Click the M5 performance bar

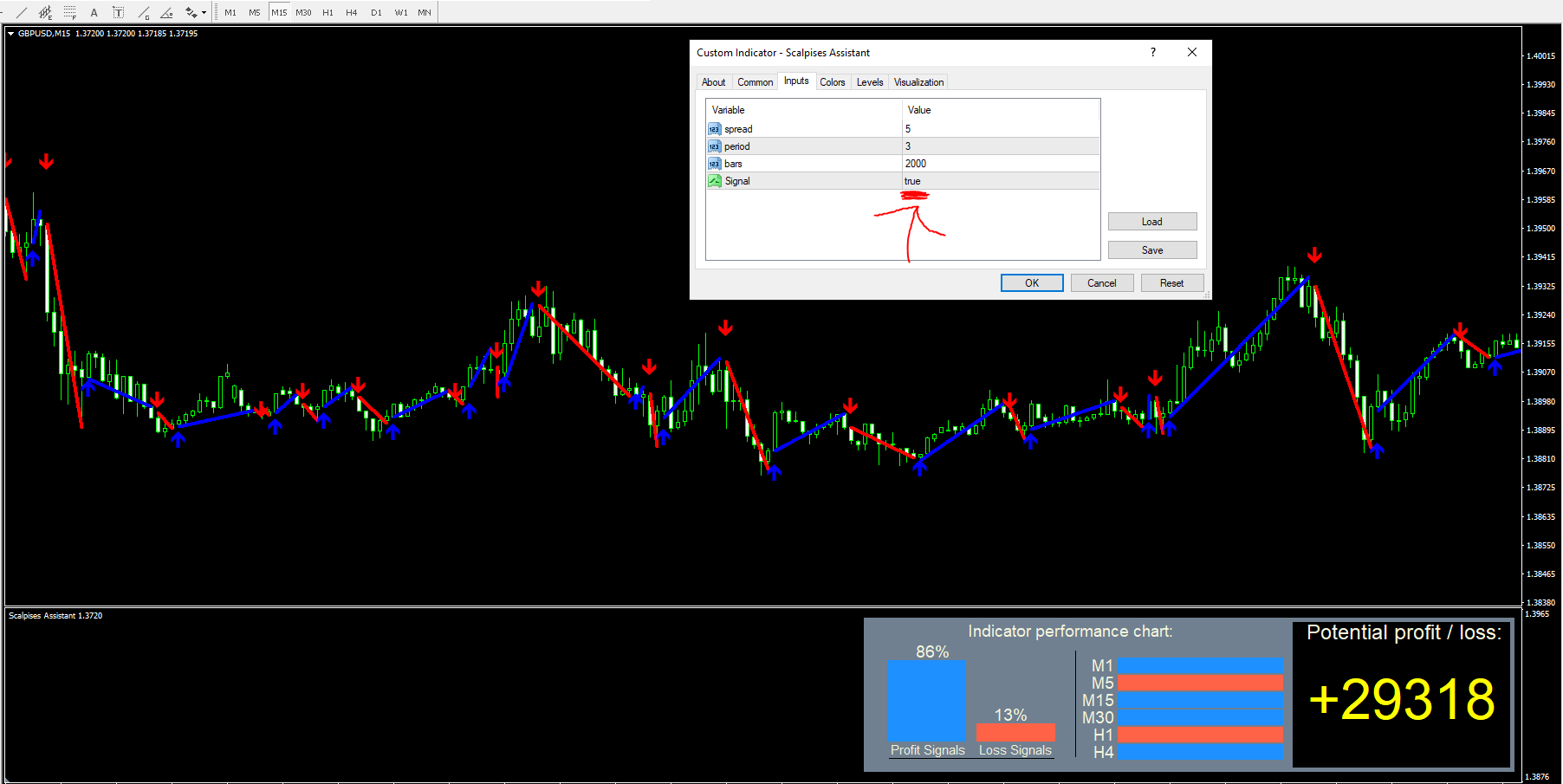(1200, 683)
